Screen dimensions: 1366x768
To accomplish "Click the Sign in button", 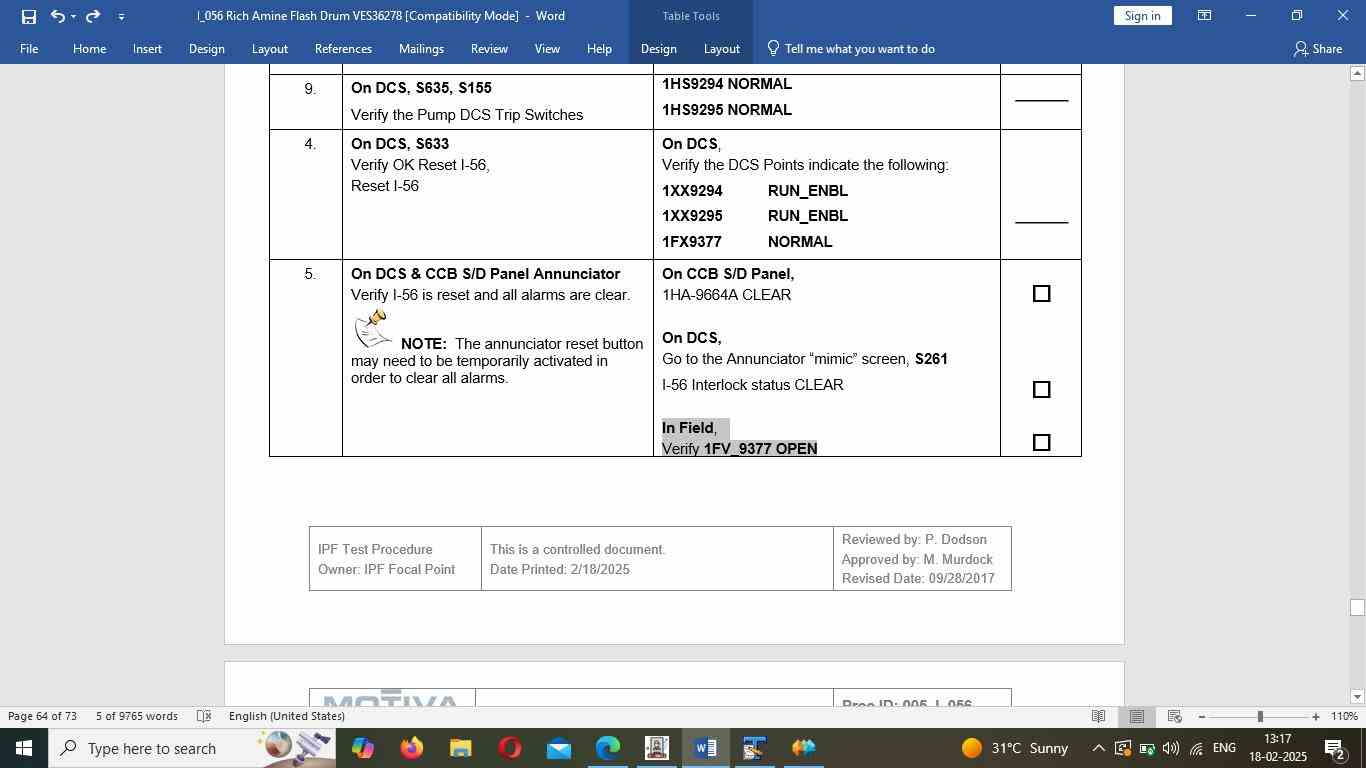I will 1142,16.
